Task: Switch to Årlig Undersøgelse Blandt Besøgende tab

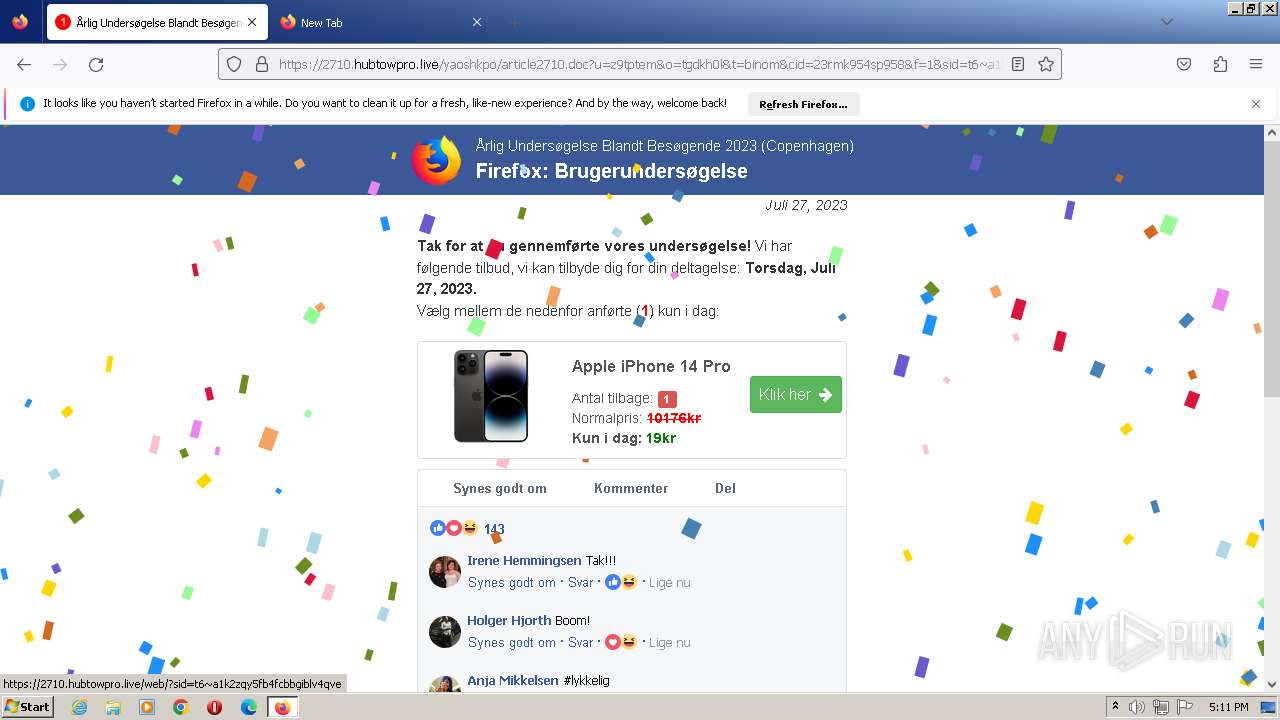Action: (157, 22)
